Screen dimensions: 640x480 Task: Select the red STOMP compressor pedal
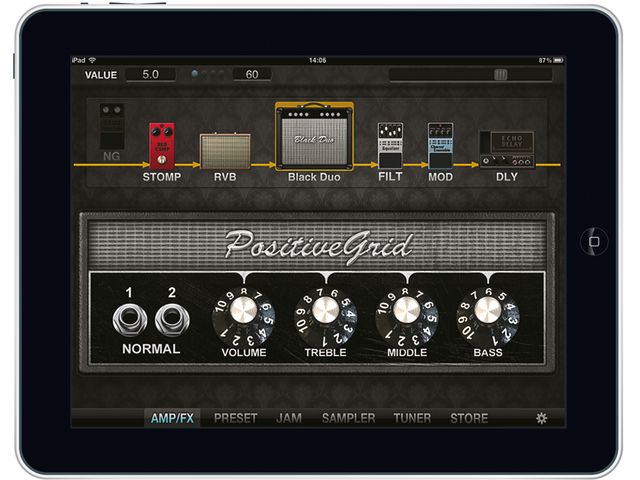tap(162, 146)
